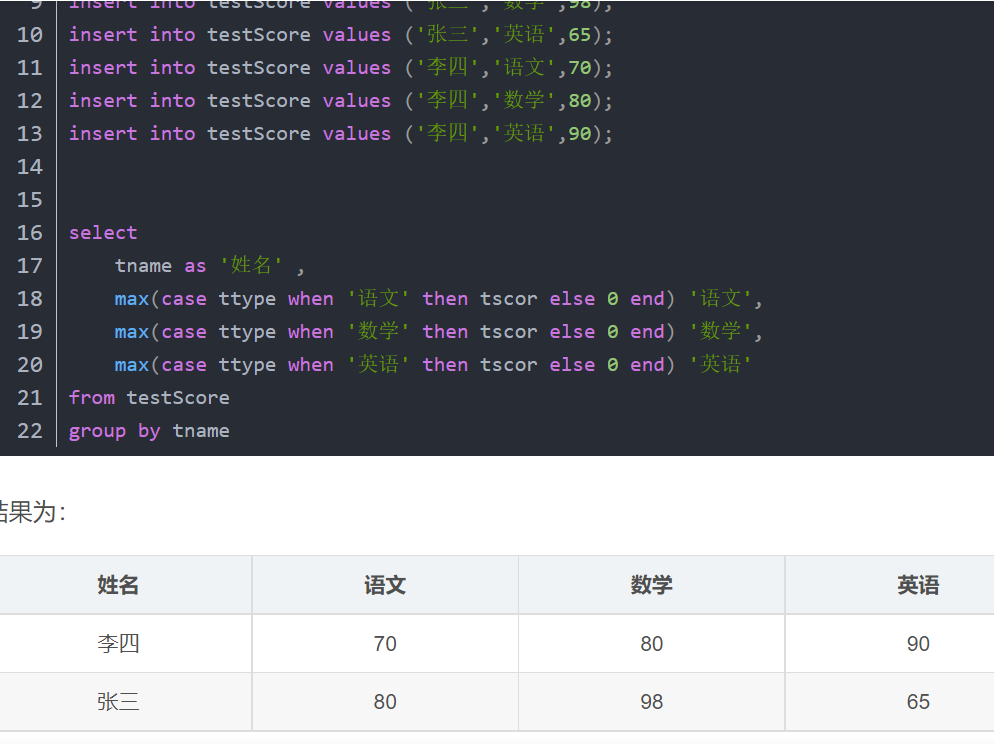
Task: Click line number 22 in the gutter
Action: click(30, 430)
